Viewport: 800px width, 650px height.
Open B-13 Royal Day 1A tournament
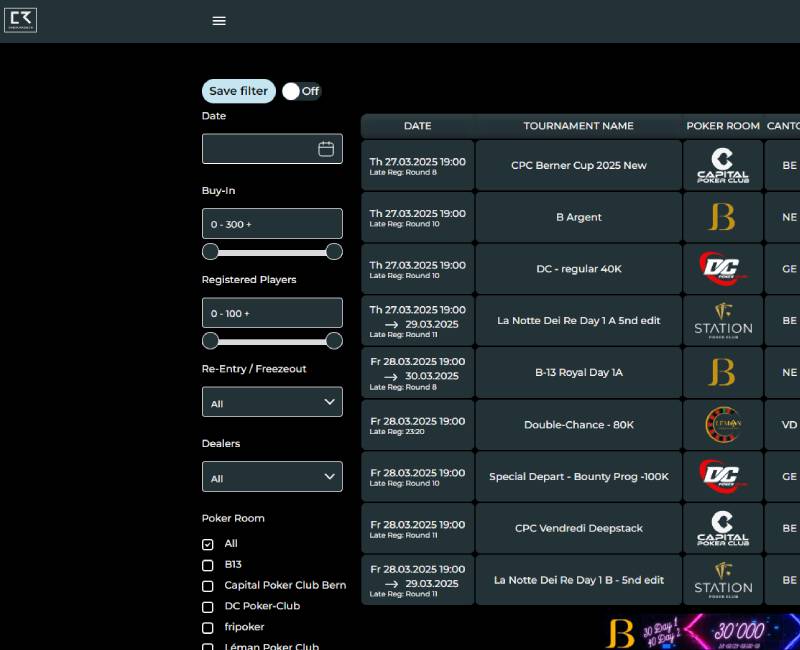pyautogui.click(x=578, y=373)
